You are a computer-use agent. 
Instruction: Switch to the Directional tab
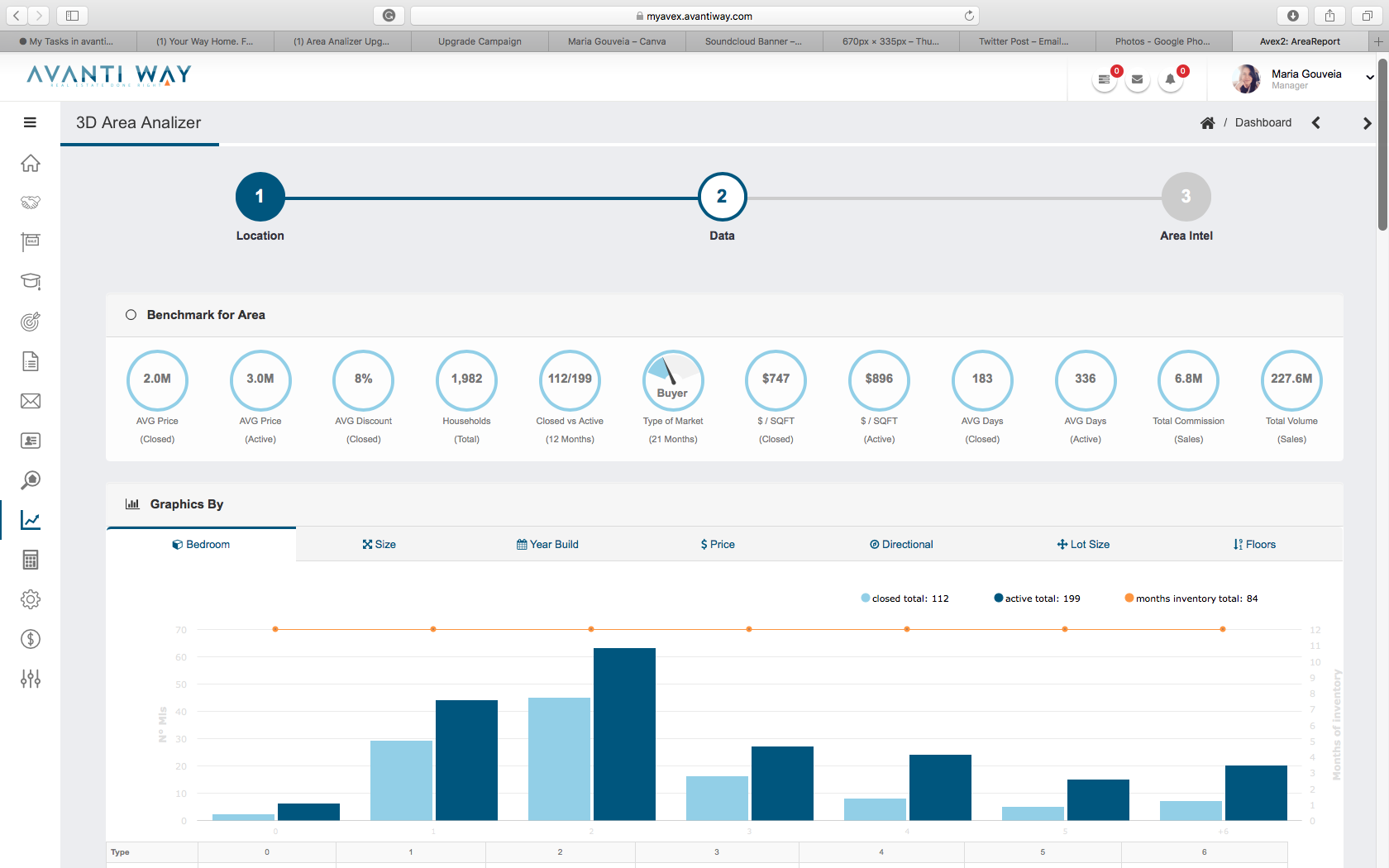tap(901, 544)
